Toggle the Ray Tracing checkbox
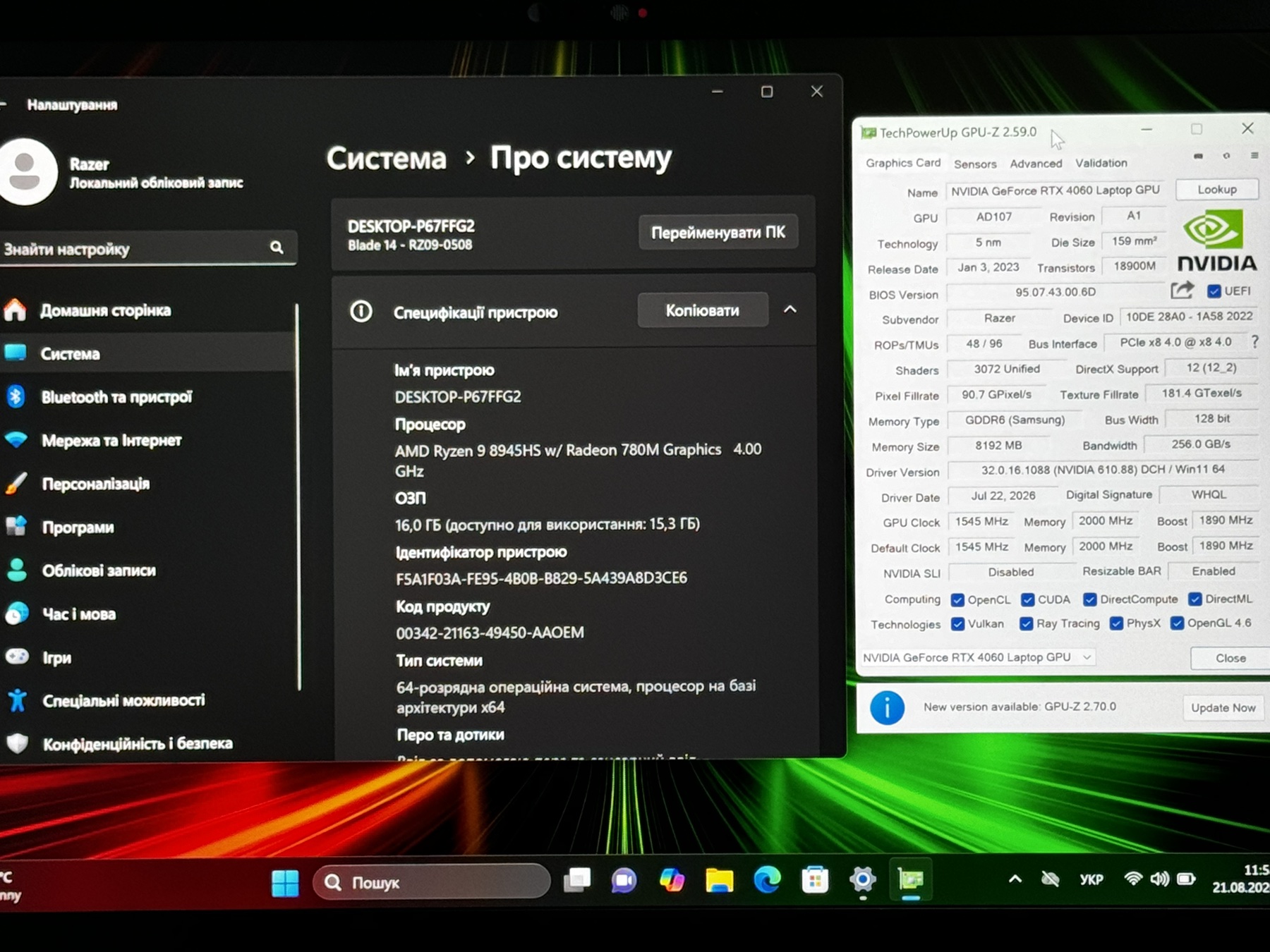This screenshot has height=952, width=1270. [1027, 624]
